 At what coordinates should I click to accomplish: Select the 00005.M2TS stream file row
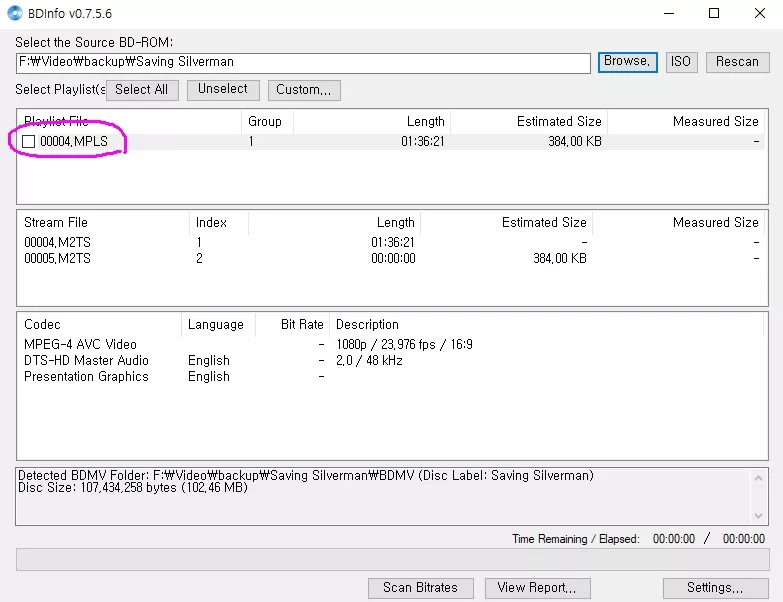point(392,259)
